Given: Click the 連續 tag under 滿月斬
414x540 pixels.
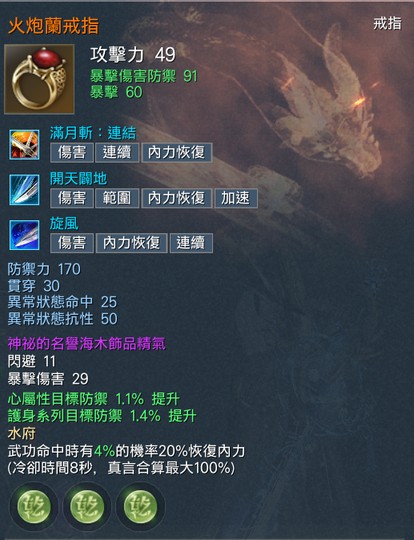Looking at the screenshot, I should pyautogui.click(x=117, y=153).
